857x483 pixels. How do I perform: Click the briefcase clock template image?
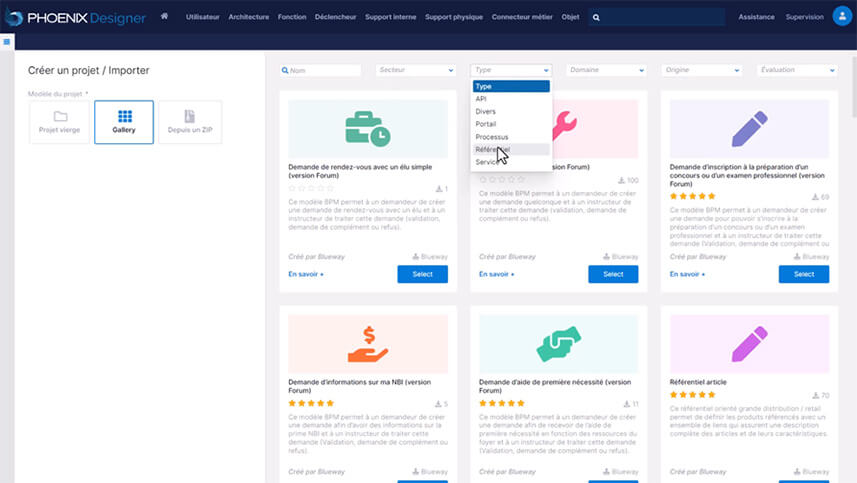click(x=367, y=128)
